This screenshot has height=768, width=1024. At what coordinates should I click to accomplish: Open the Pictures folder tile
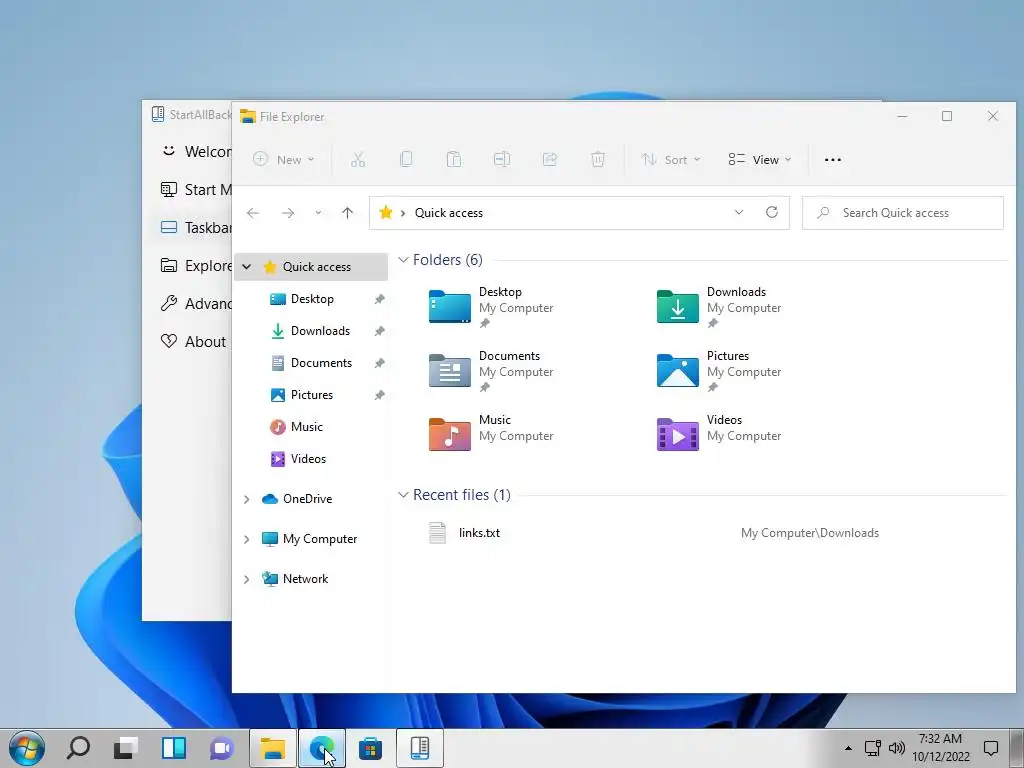tap(719, 371)
